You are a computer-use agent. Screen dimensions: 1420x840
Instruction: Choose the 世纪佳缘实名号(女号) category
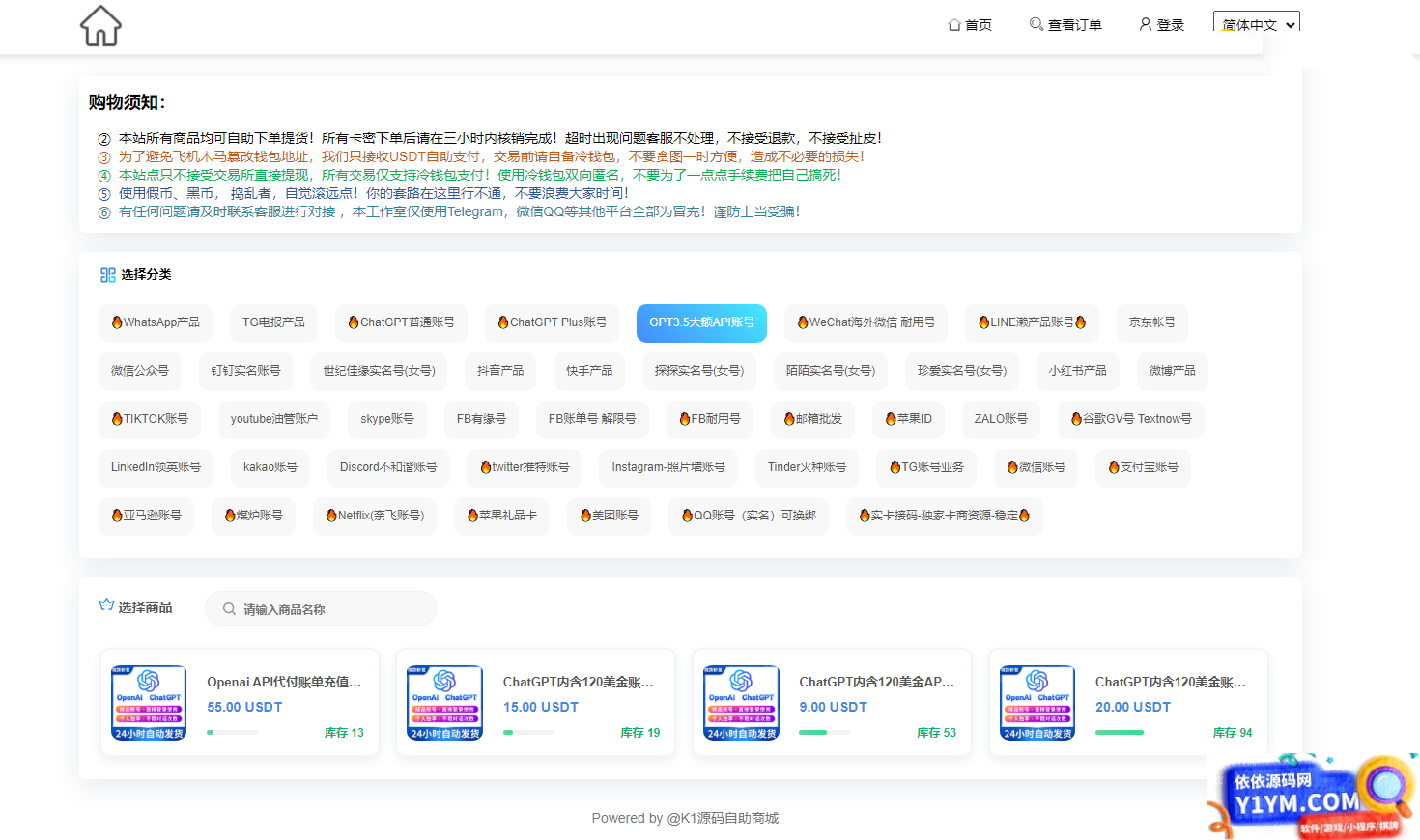tap(379, 371)
